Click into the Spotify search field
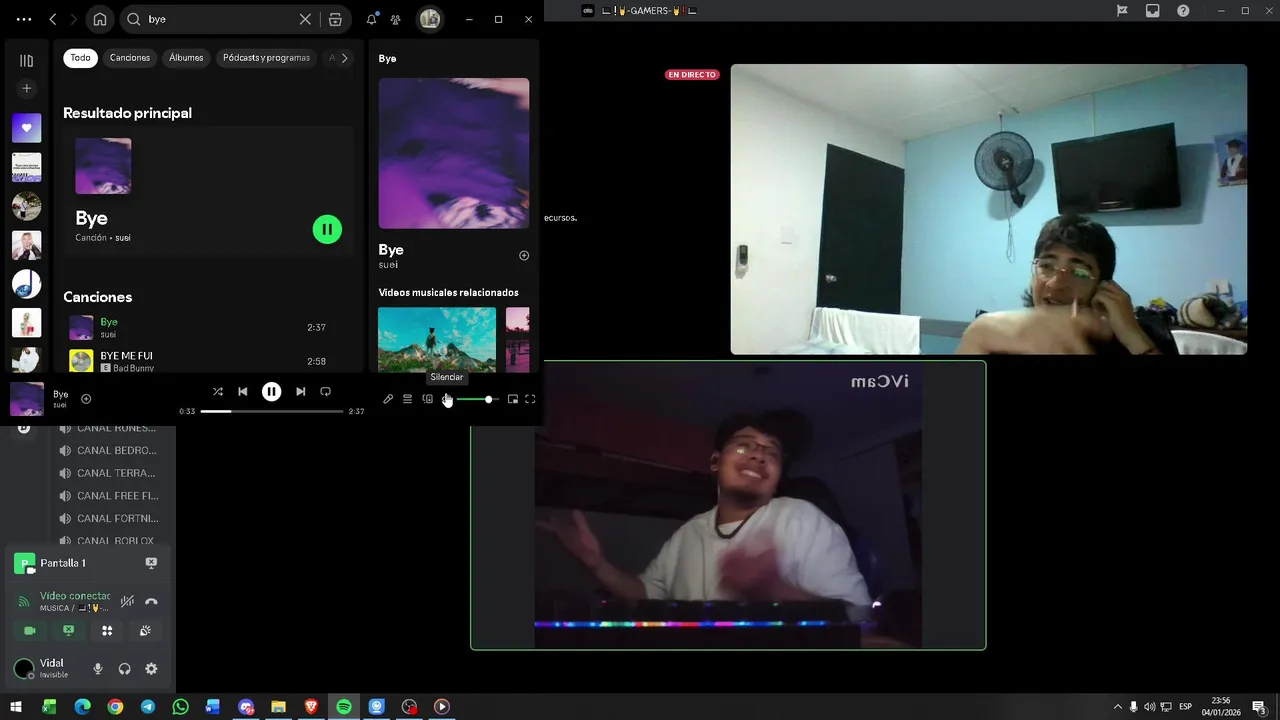This screenshot has height=720, width=1280. click(218, 19)
